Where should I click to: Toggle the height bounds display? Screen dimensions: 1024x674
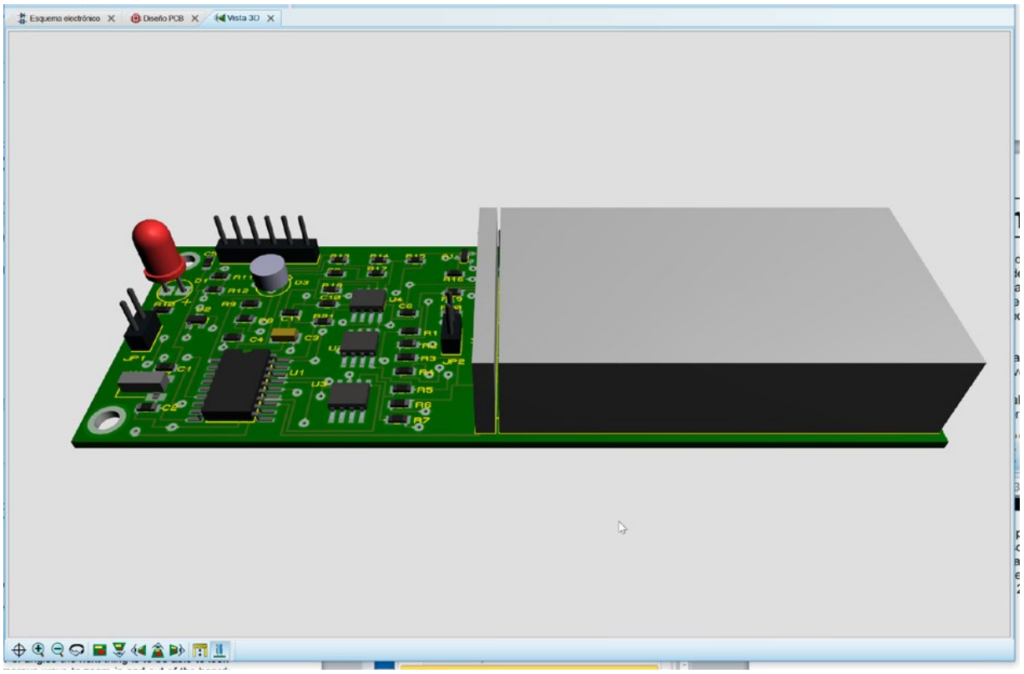tap(199, 648)
